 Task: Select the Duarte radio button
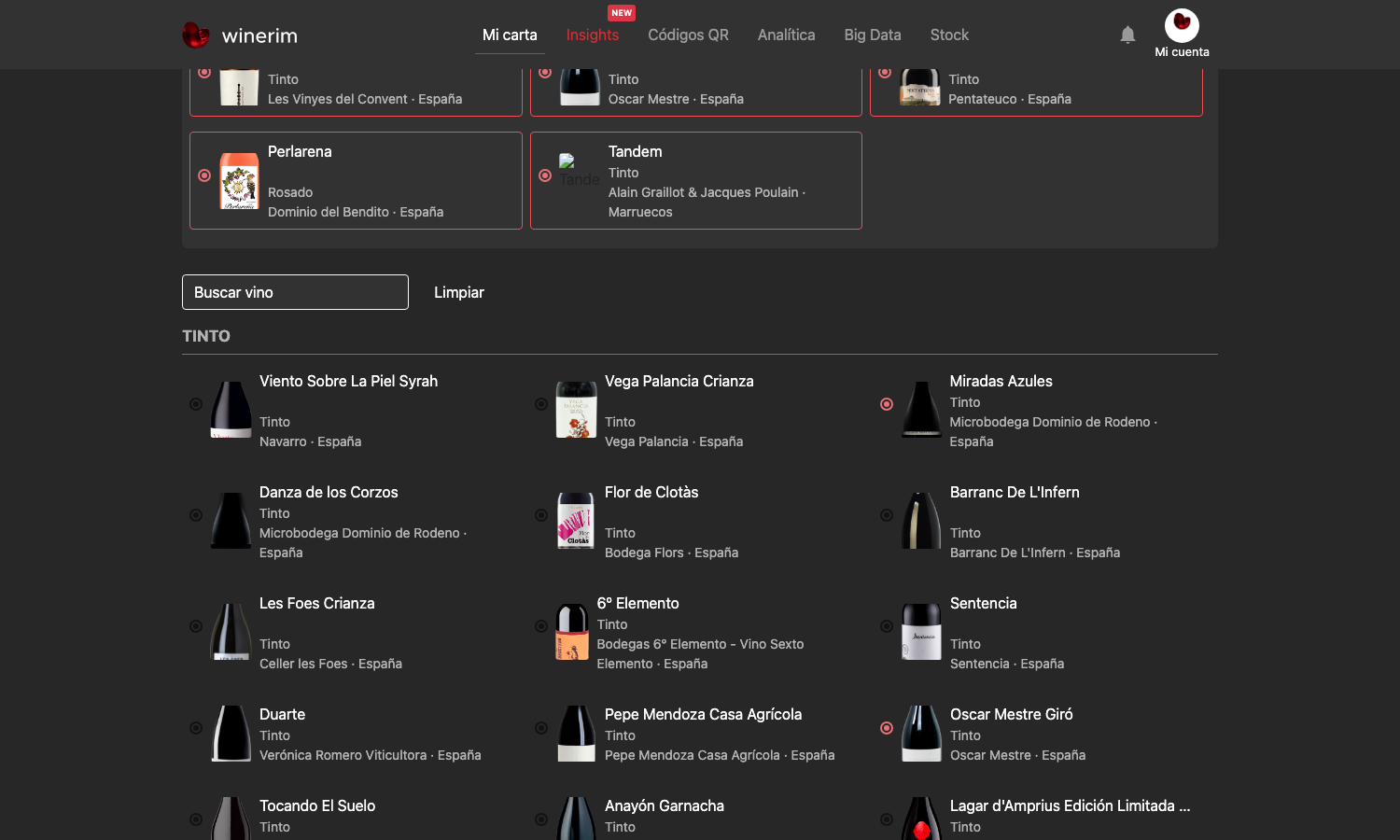[x=196, y=728]
